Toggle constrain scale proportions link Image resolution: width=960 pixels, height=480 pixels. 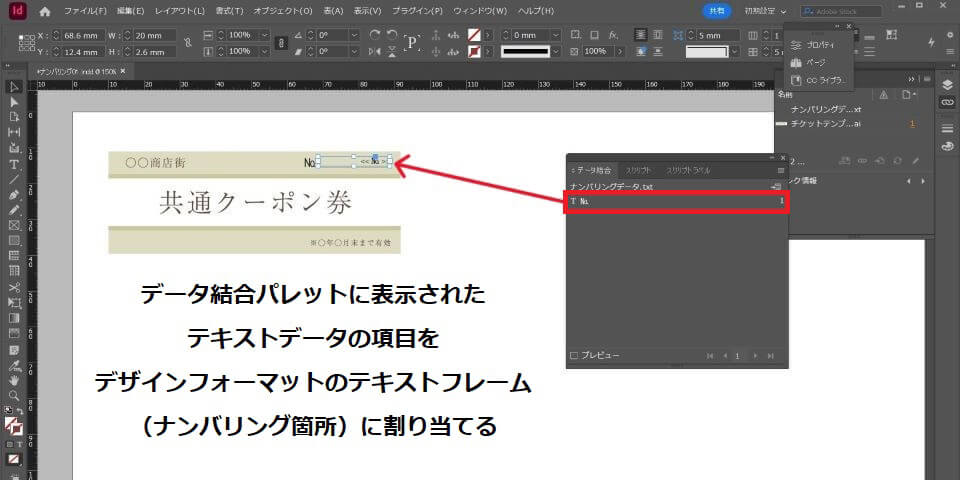[x=282, y=43]
